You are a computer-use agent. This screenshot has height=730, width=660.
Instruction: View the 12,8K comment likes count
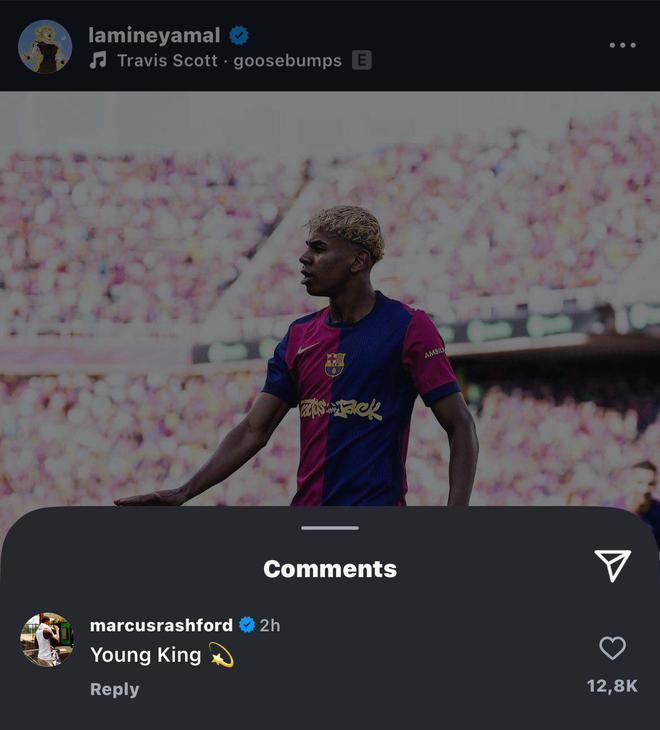612,686
